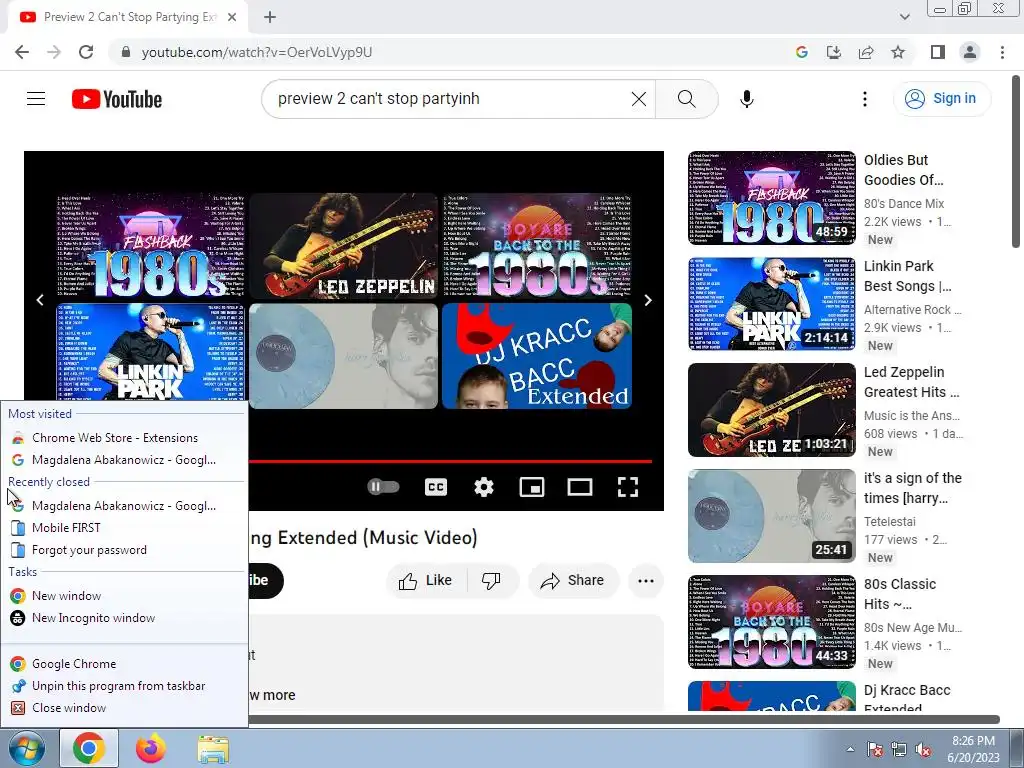This screenshot has height=768, width=1024.
Task: Switch the video to miniplayer
Action: click(x=532, y=487)
